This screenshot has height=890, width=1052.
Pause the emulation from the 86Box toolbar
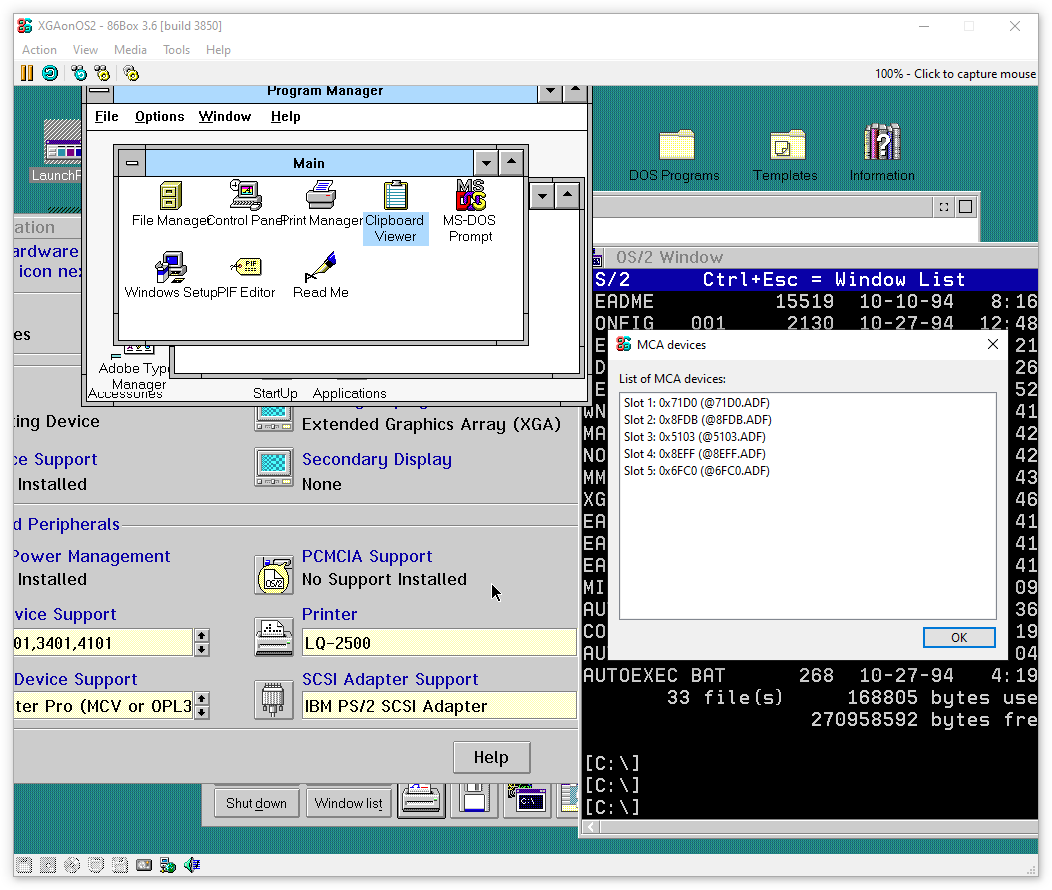click(27, 73)
